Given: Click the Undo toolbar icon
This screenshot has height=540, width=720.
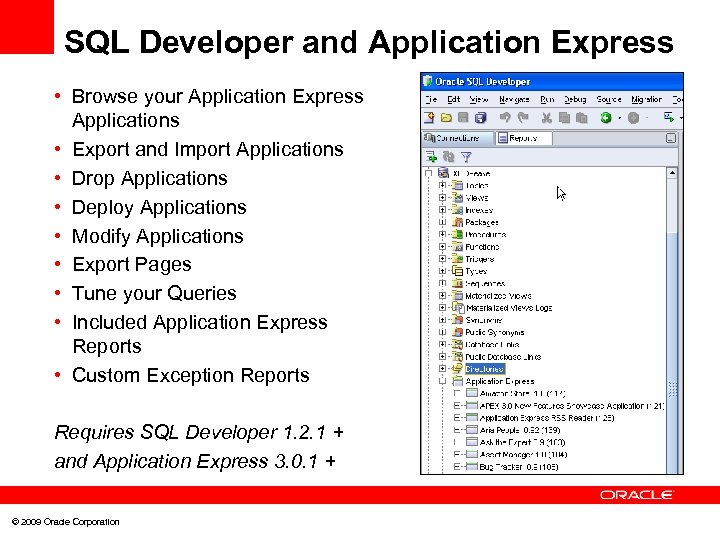Looking at the screenshot, I should coord(505,118).
